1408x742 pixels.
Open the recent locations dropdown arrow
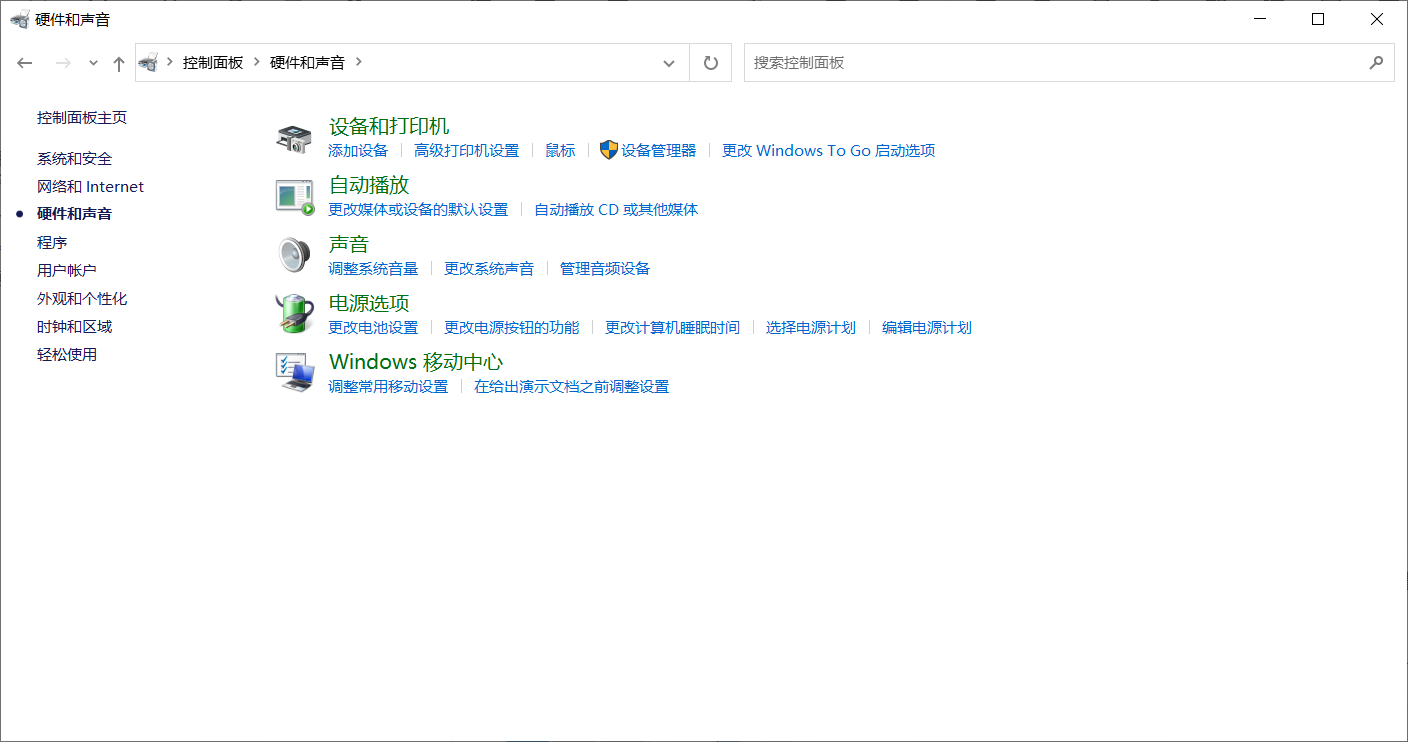[93, 63]
